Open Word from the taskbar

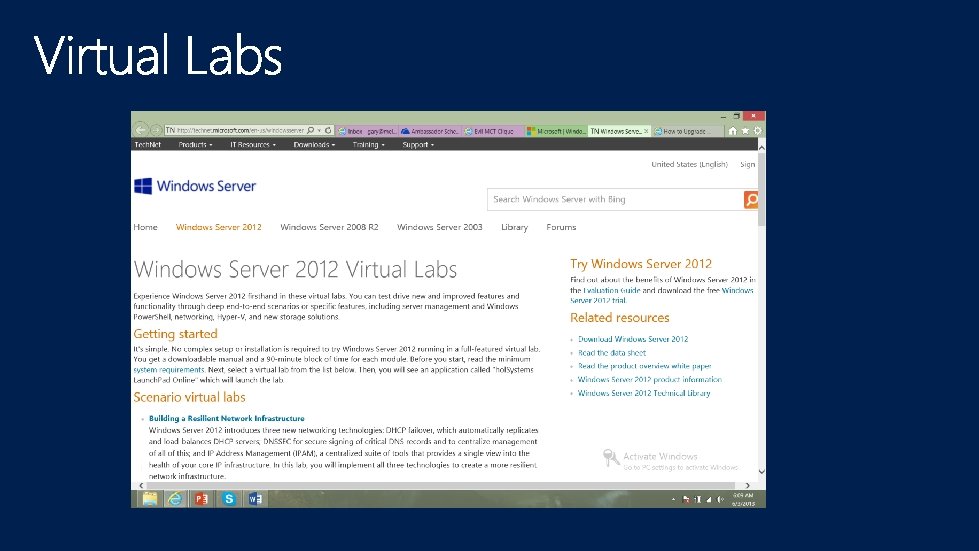tap(255, 499)
